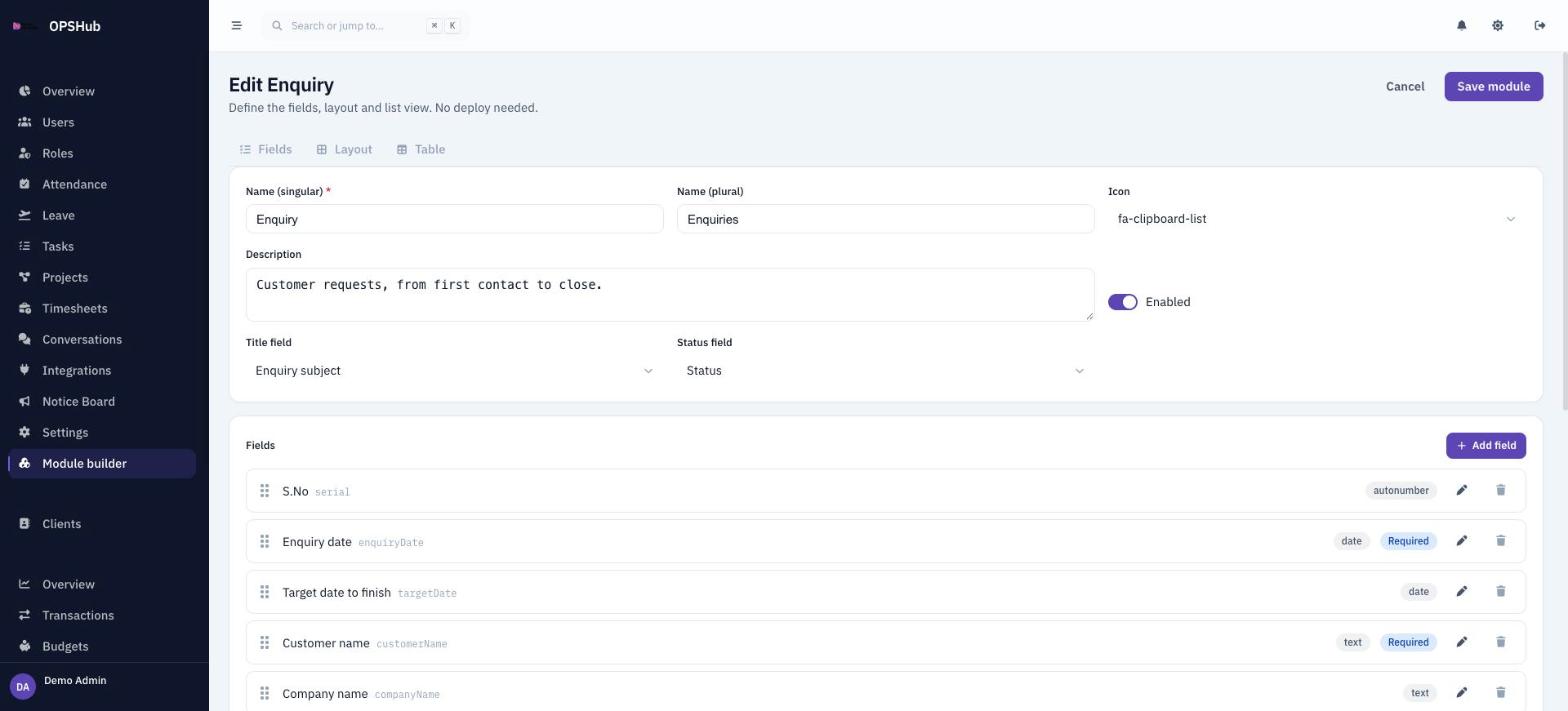The image size is (1568, 711).
Task: Open the Status field dropdown
Action: click(885, 371)
